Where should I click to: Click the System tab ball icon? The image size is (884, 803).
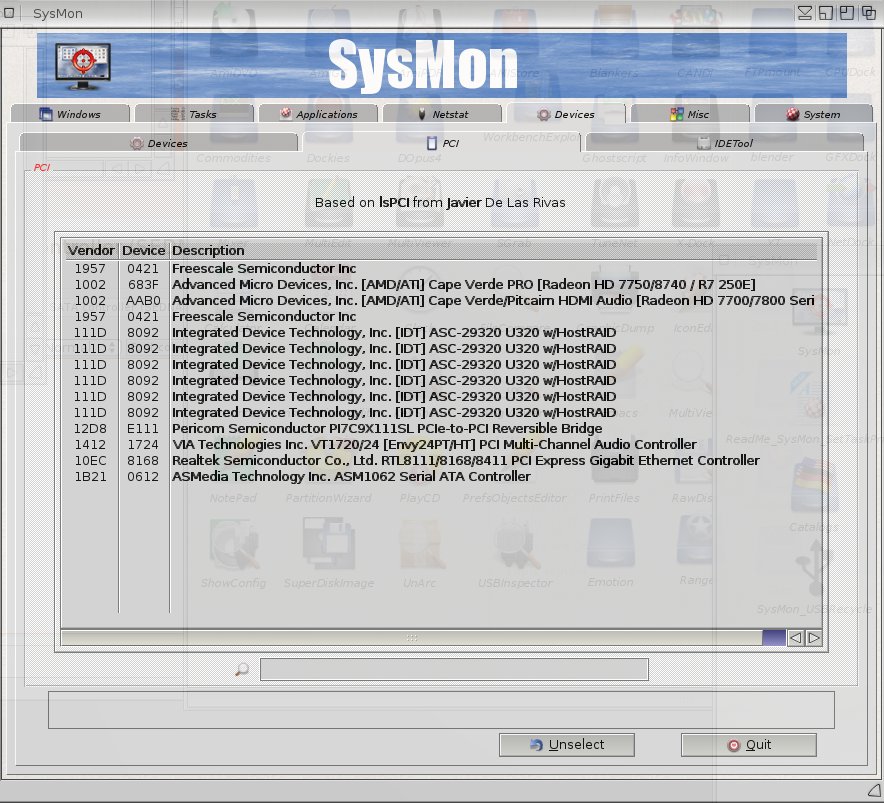793,114
